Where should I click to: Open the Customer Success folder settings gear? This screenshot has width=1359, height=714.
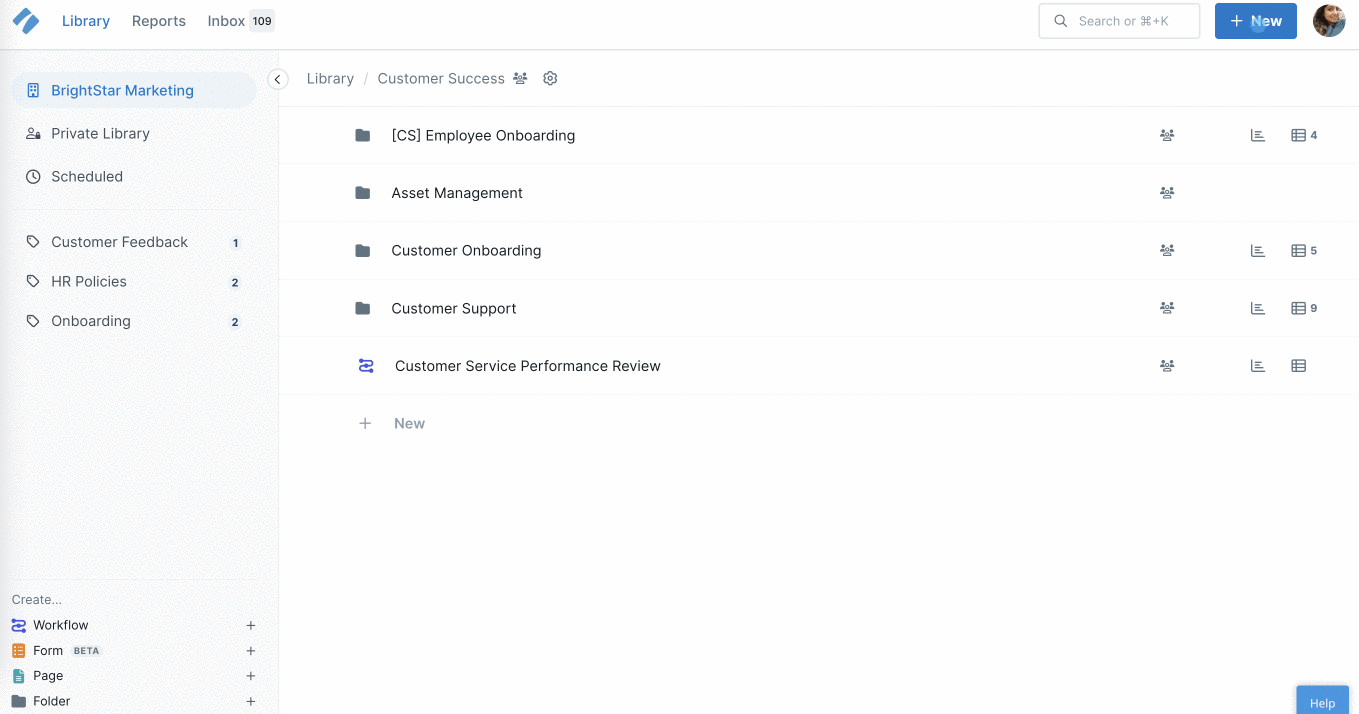pyautogui.click(x=550, y=78)
